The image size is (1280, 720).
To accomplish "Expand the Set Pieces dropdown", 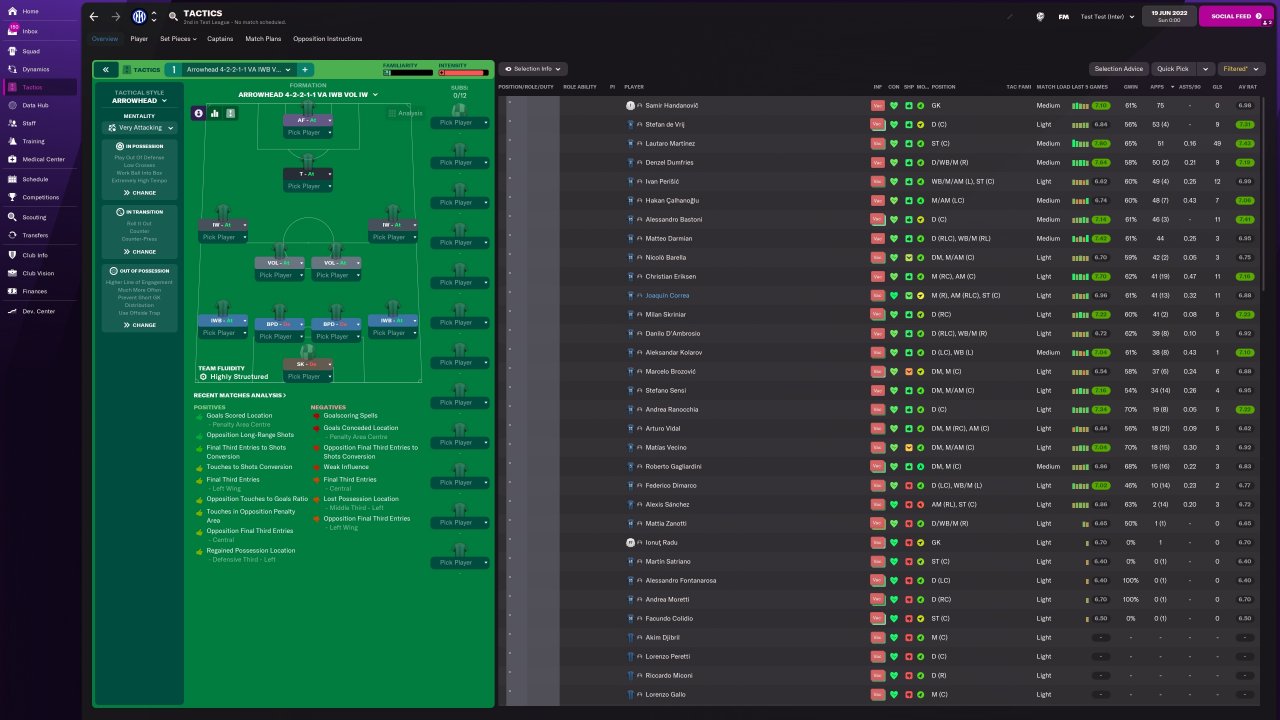I will click(x=178, y=39).
